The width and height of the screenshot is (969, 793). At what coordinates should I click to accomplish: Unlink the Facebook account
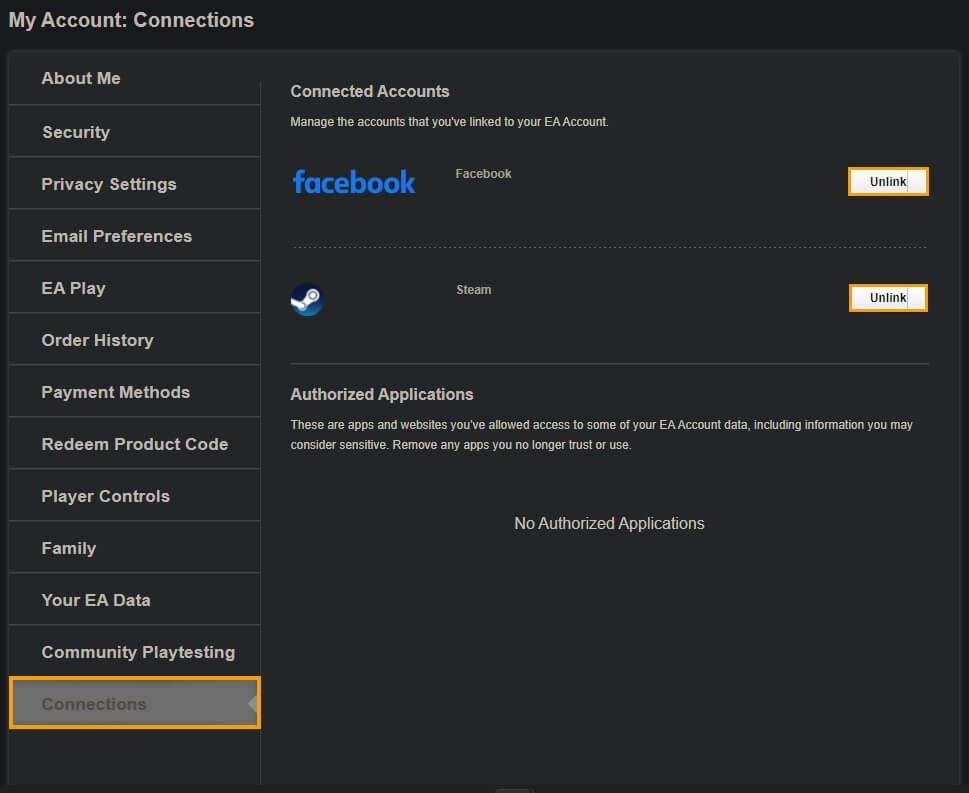[888, 181]
